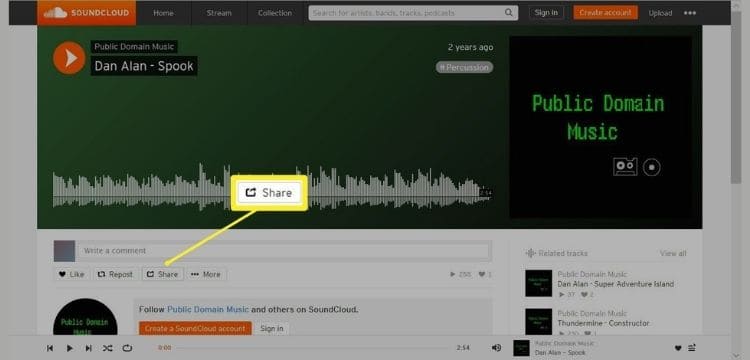Play the Dan Alan - Spook track
750x360 pixels.
click(69, 58)
